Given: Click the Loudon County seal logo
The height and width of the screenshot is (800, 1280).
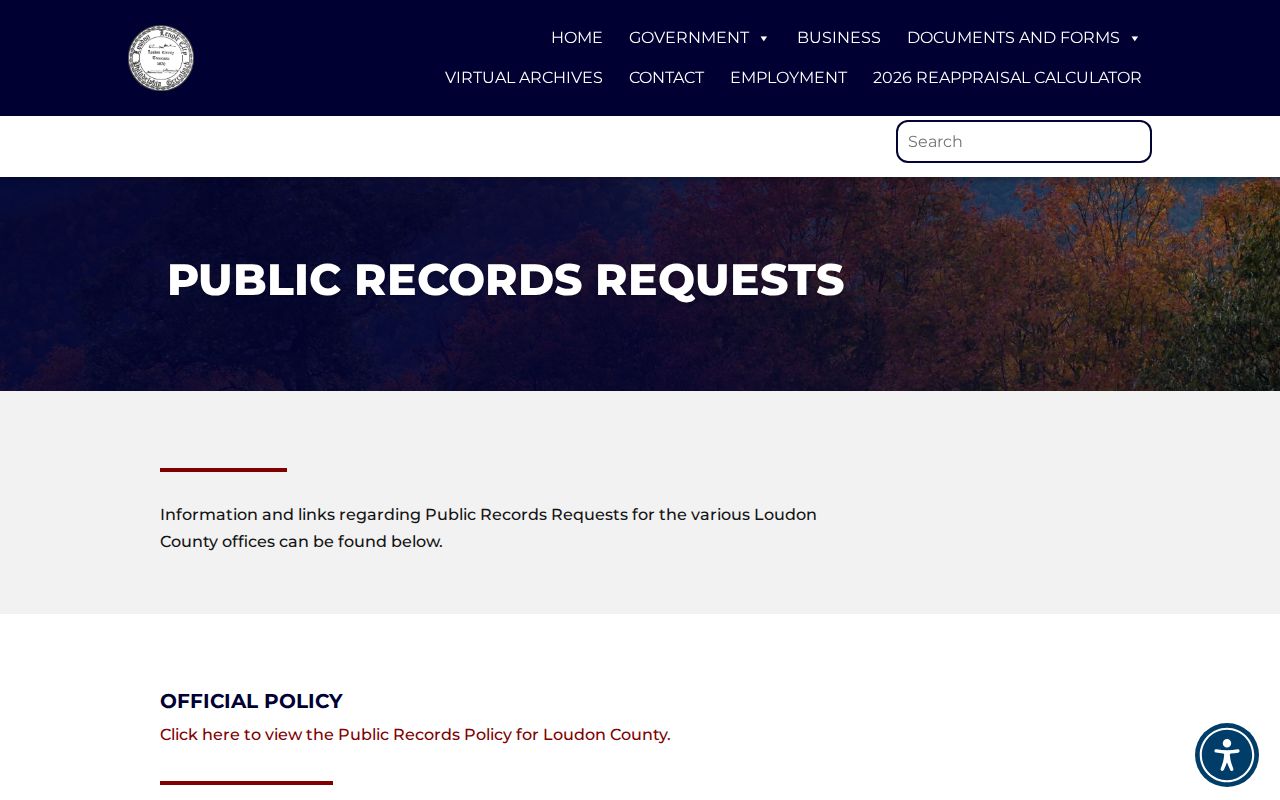Looking at the screenshot, I should coord(161,58).
